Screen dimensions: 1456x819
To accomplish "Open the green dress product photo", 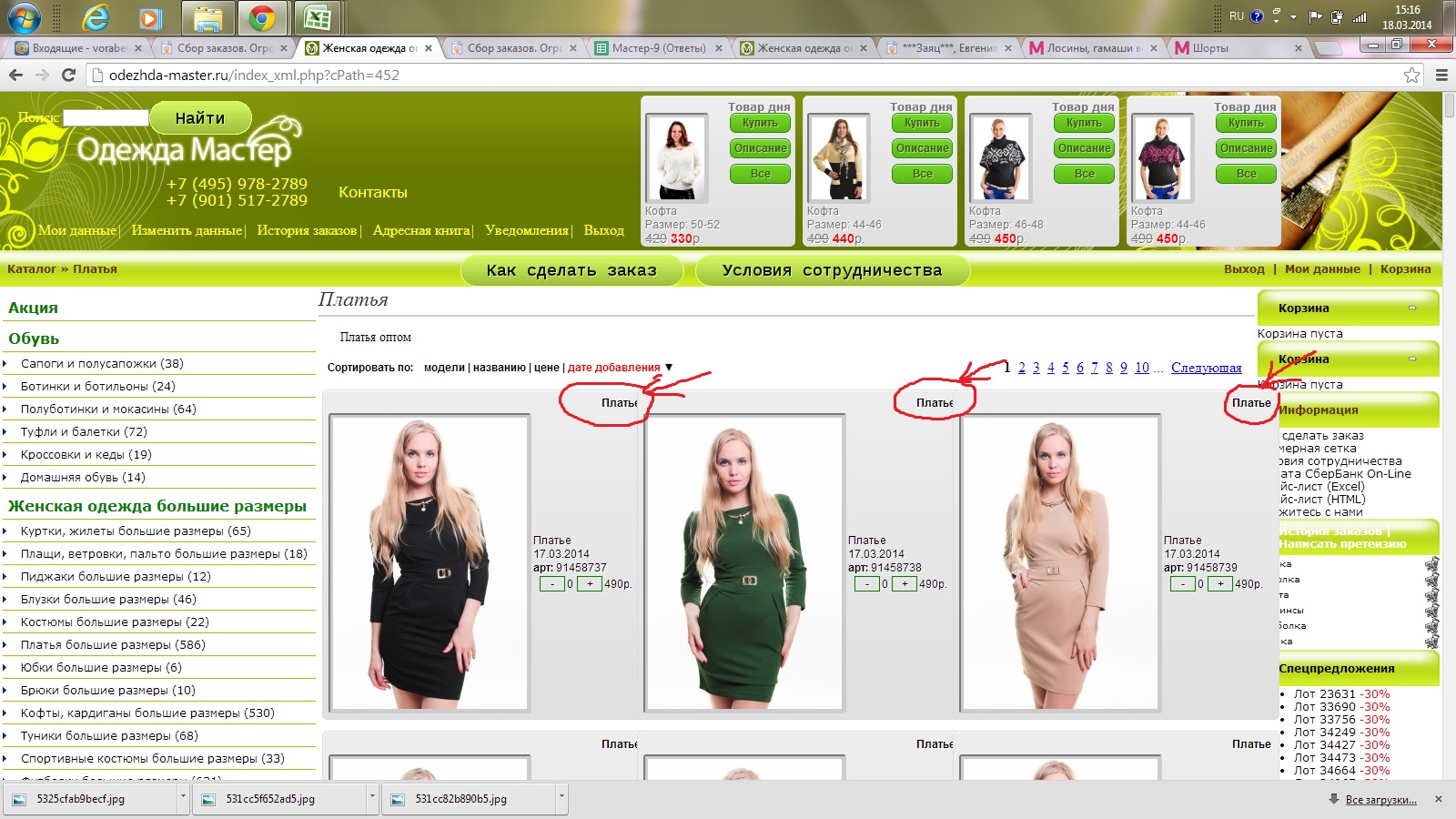I will (x=744, y=562).
